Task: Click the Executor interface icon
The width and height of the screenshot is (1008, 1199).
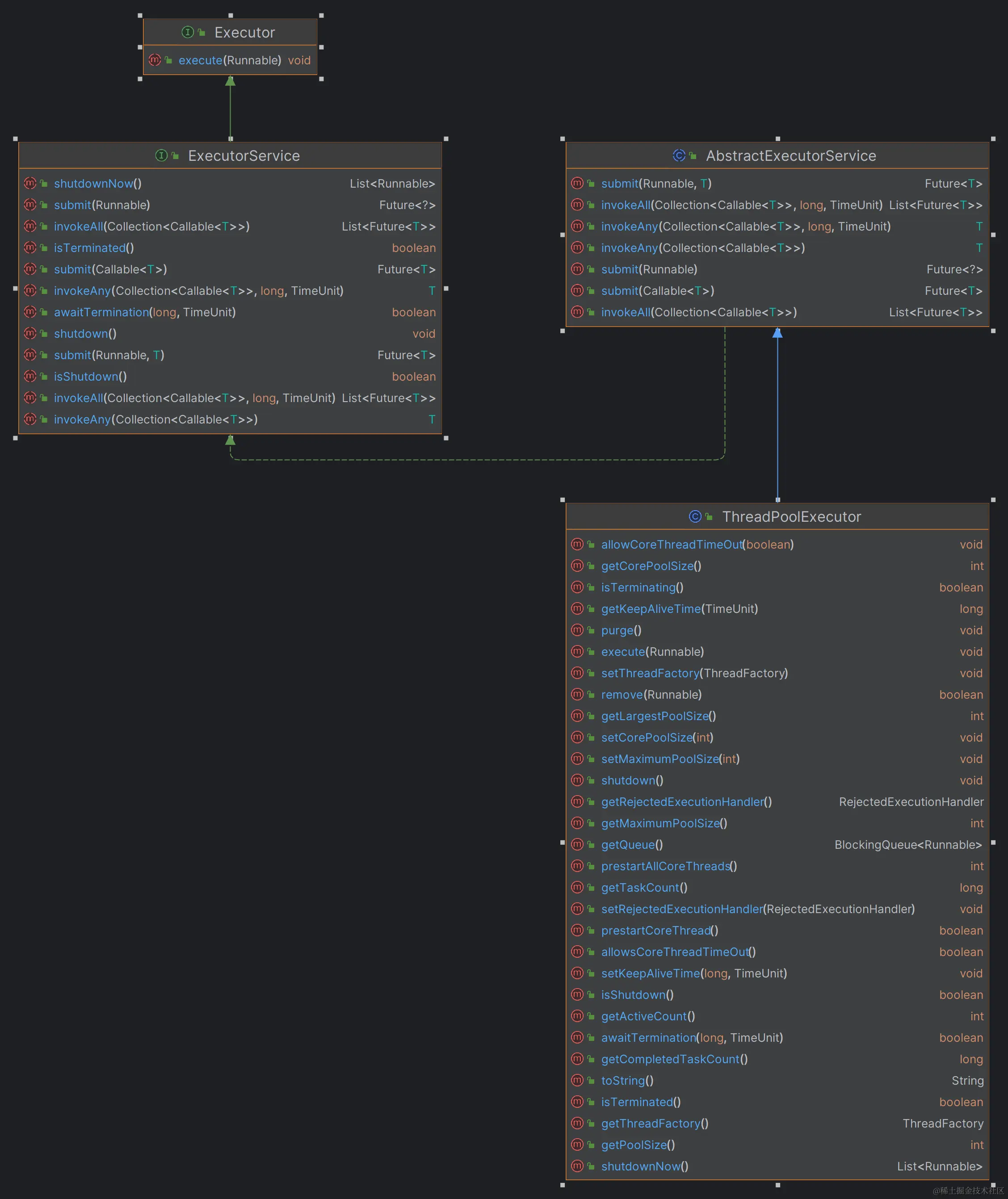Action: click(187, 33)
